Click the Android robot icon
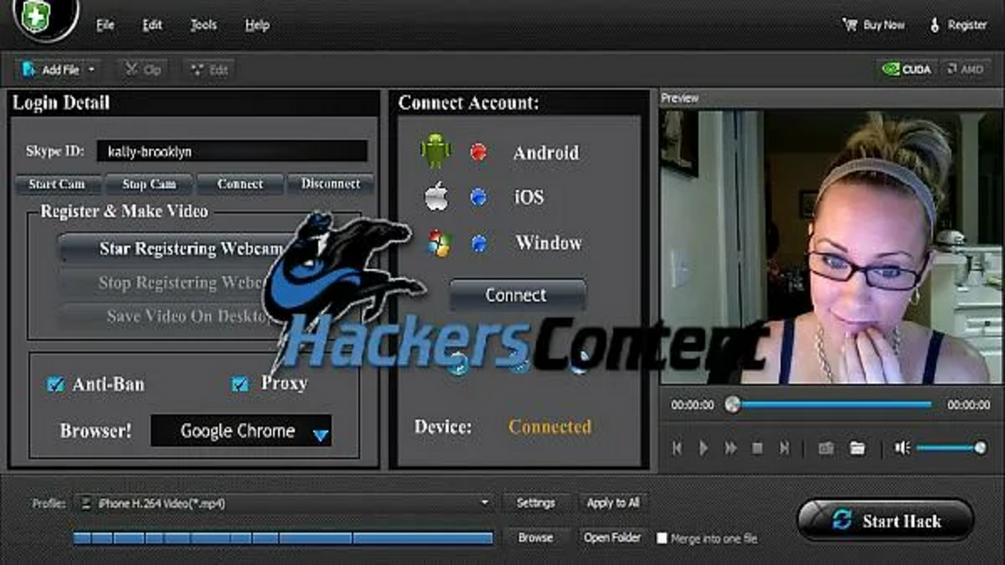The image size is (1005, 565). click(x=435, y=151)
